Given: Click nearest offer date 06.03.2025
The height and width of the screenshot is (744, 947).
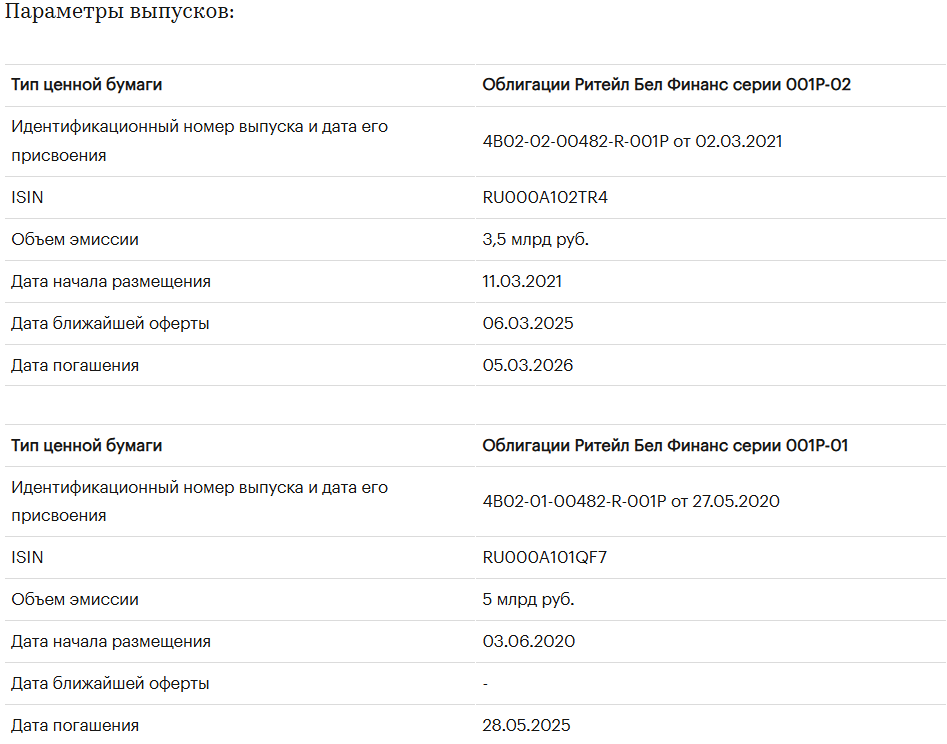Looking at the screenshot, I should 528,324.
